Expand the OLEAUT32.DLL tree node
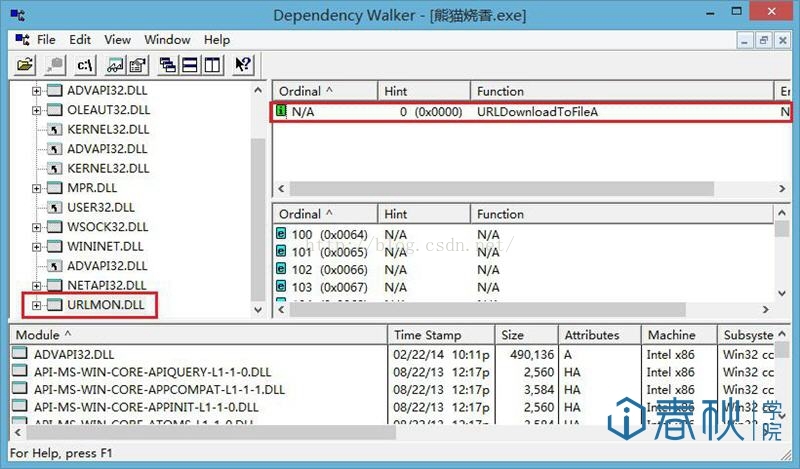The width and height of the screenshot is (800, 469). [x=36, y=110]
